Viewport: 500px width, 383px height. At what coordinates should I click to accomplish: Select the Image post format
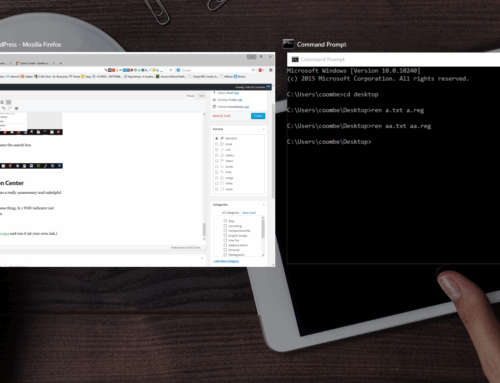[x=217, y=178]
